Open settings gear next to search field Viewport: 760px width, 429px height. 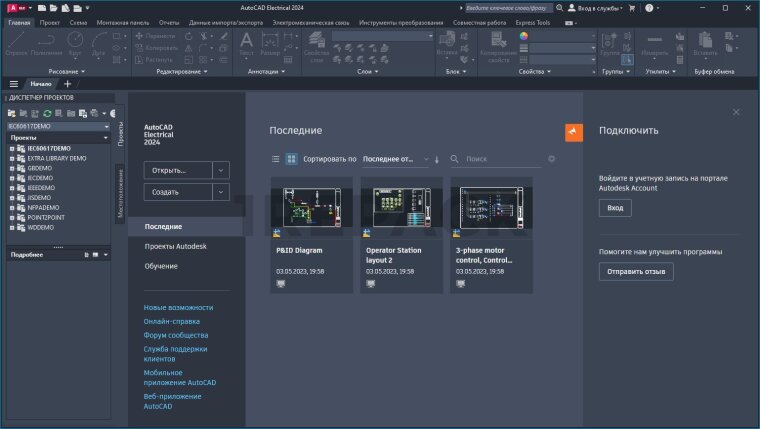coord(551,158)
